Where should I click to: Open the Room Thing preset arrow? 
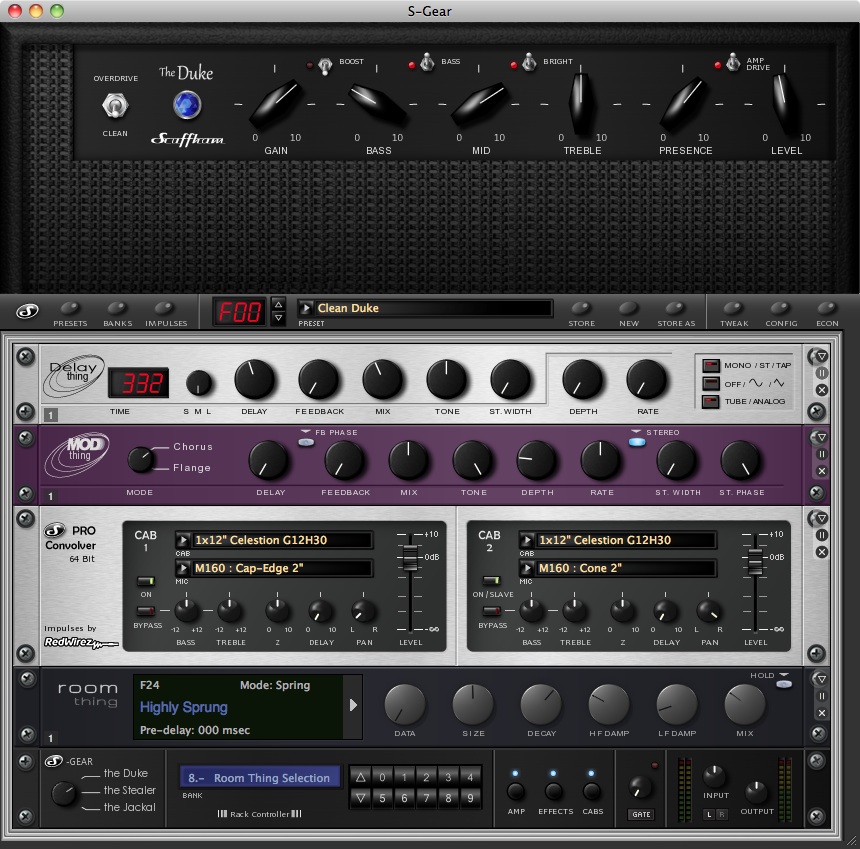[x=353, y=705]
